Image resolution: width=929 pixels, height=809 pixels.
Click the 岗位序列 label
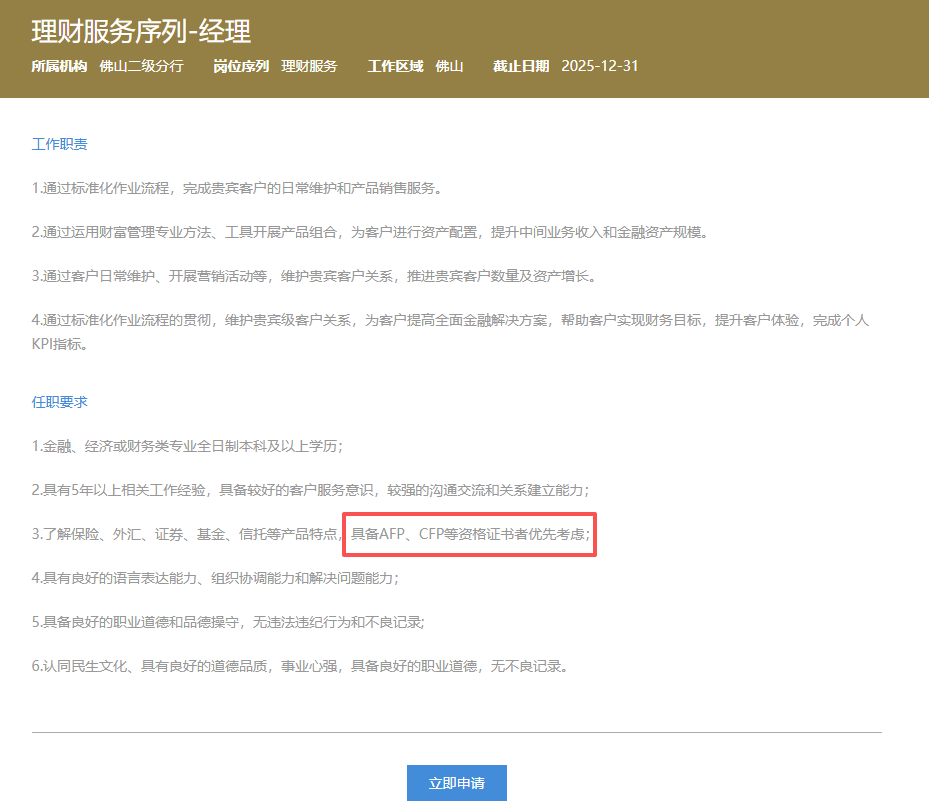[x=241, y=66]
